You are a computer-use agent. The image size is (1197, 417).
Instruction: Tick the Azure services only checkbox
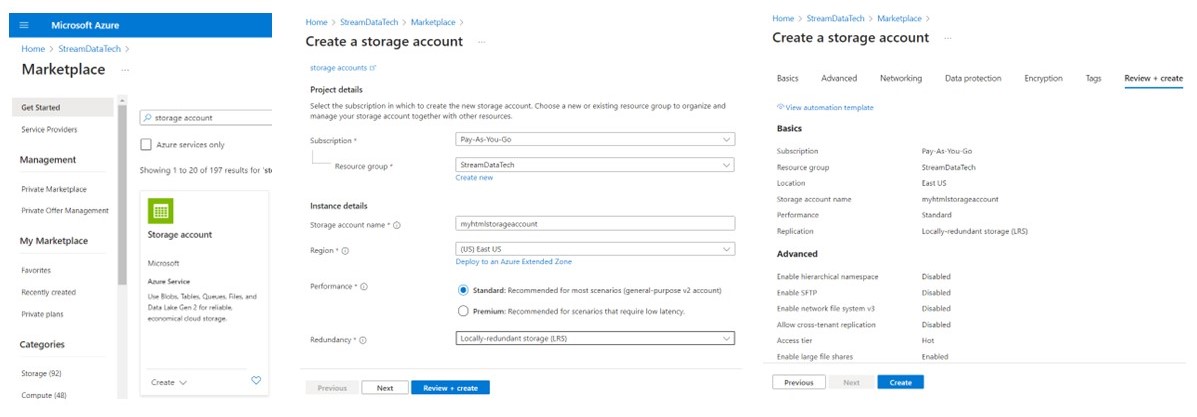[x=146, y=144]
